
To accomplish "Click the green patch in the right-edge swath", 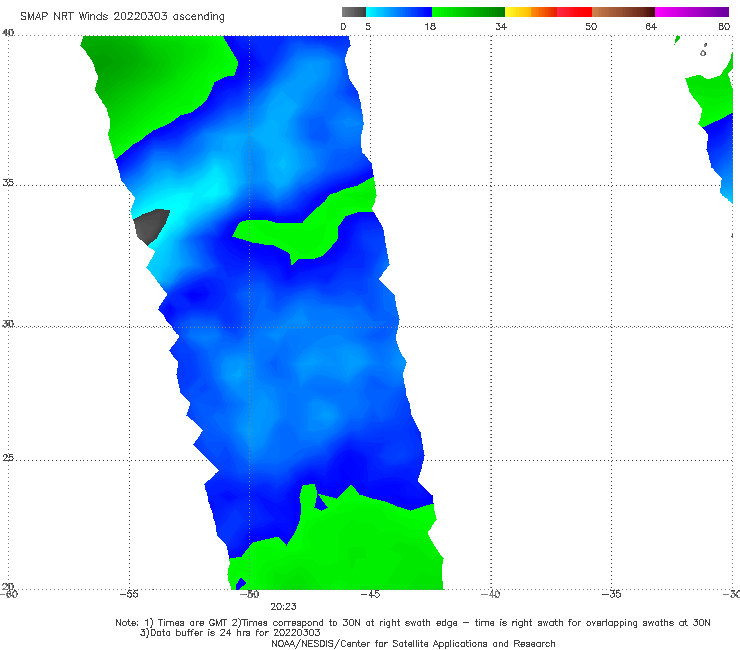I will coord(715,97).
